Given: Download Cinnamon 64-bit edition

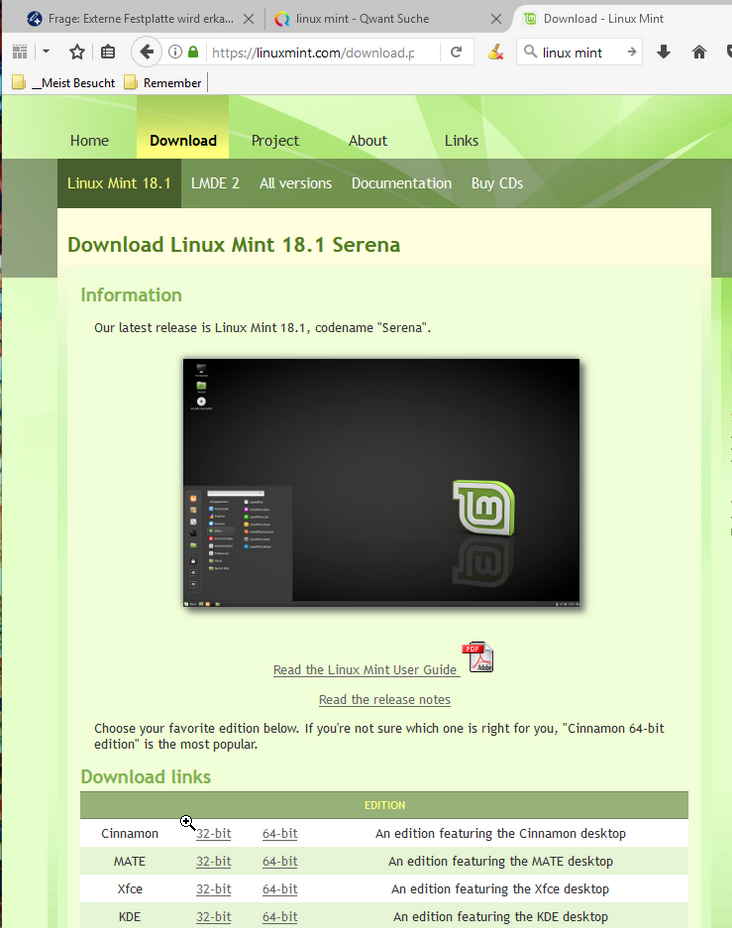Looking at the screenshot, I should pyautogui.click(x=280, y=833).
